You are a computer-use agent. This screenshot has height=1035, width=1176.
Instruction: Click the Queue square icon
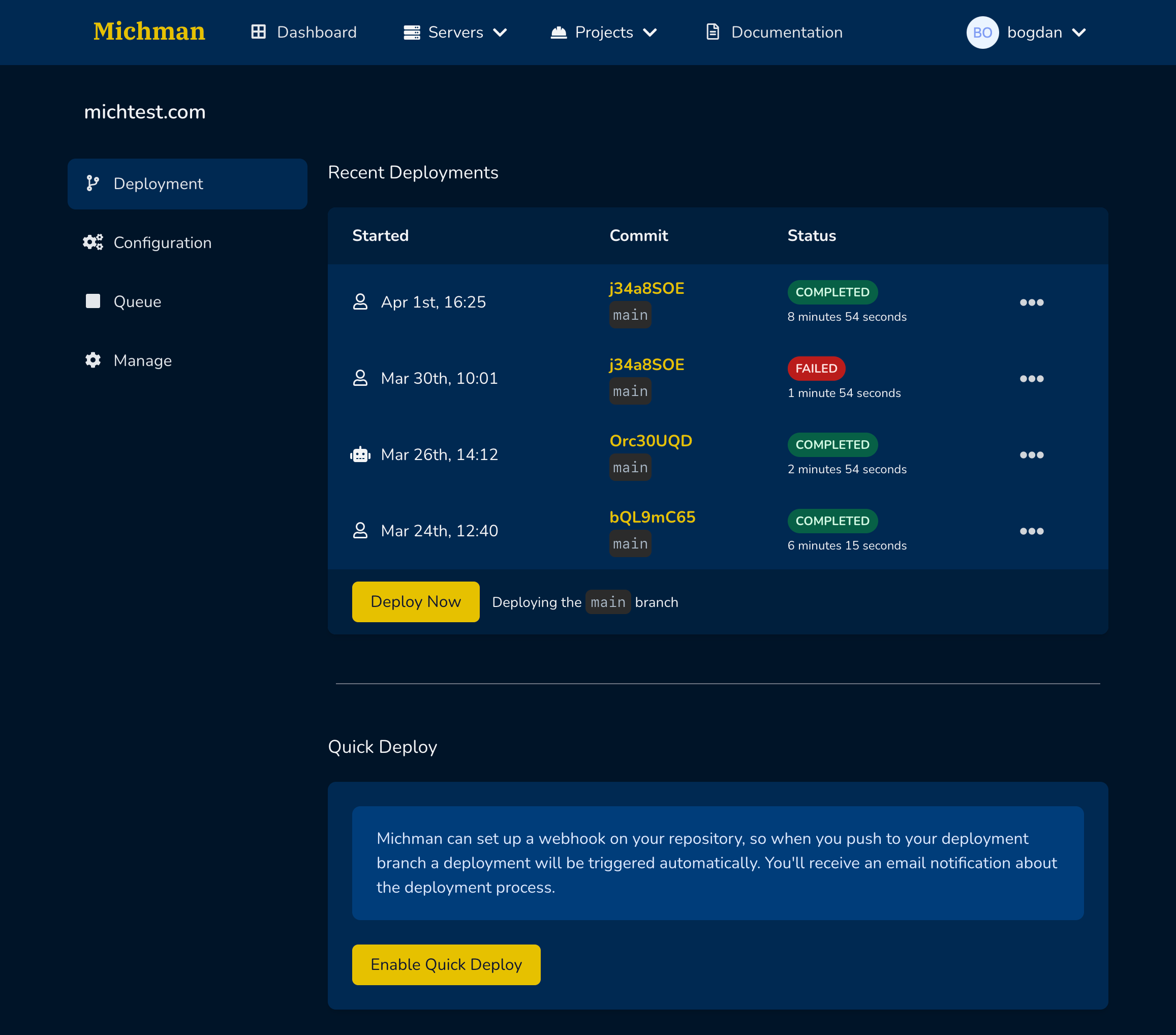coord(92,301)
